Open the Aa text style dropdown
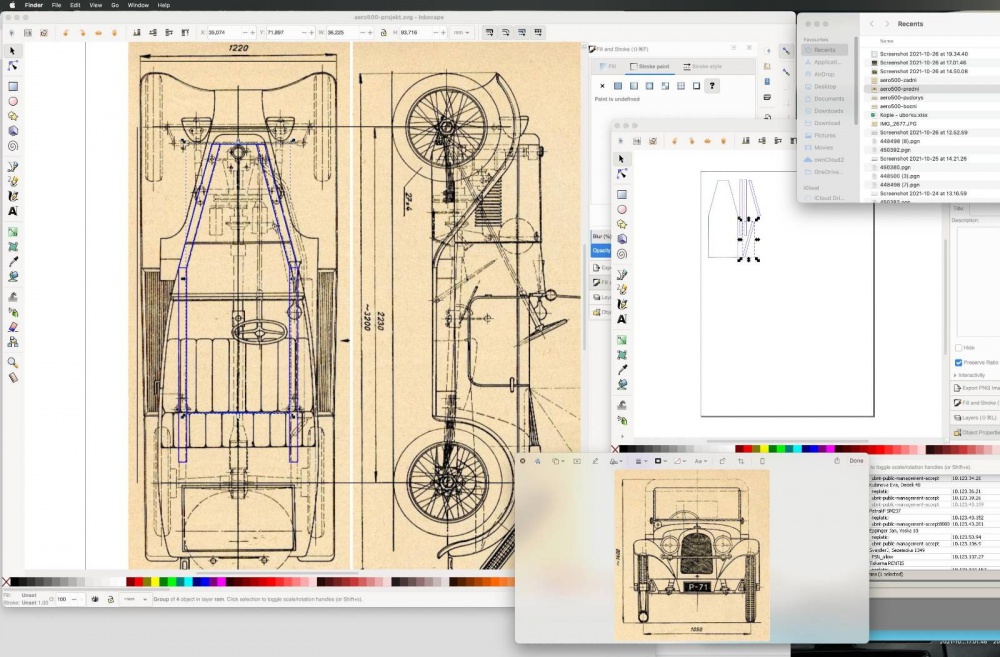 pyautogui.click(x=700, y=461)
